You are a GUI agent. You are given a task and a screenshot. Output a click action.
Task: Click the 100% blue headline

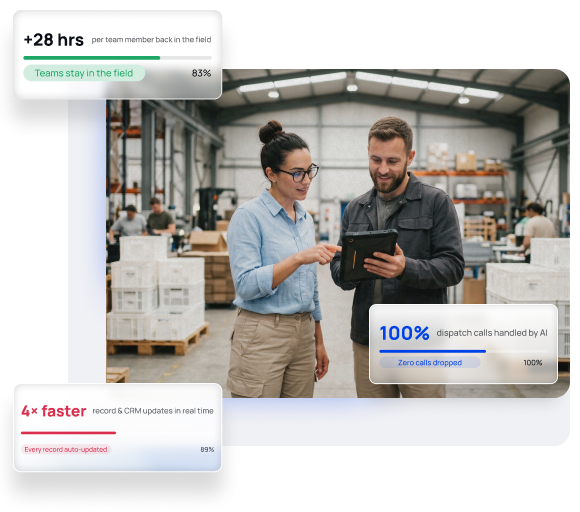click(404, 333)
